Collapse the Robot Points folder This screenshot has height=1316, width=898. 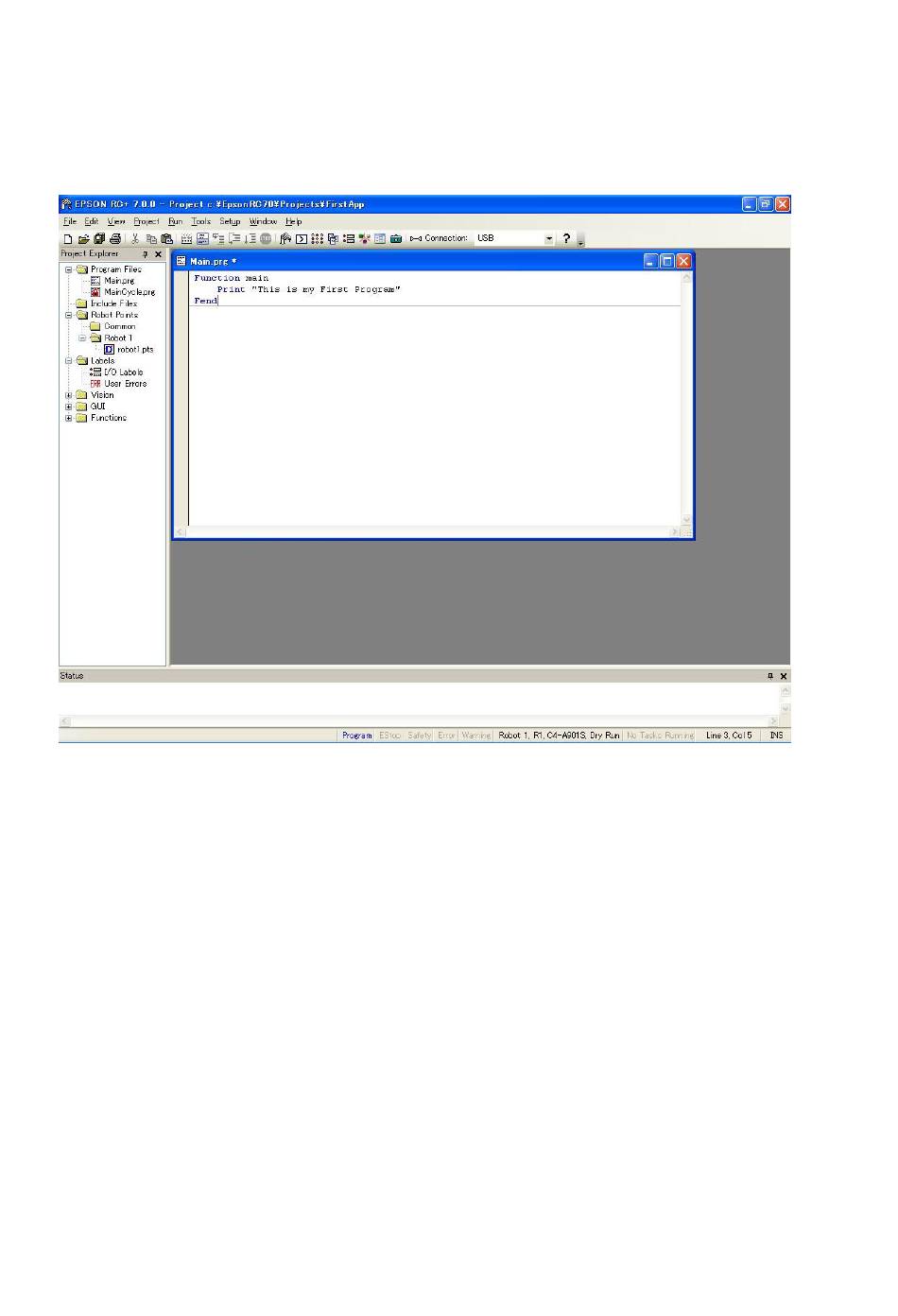(68, 315)
